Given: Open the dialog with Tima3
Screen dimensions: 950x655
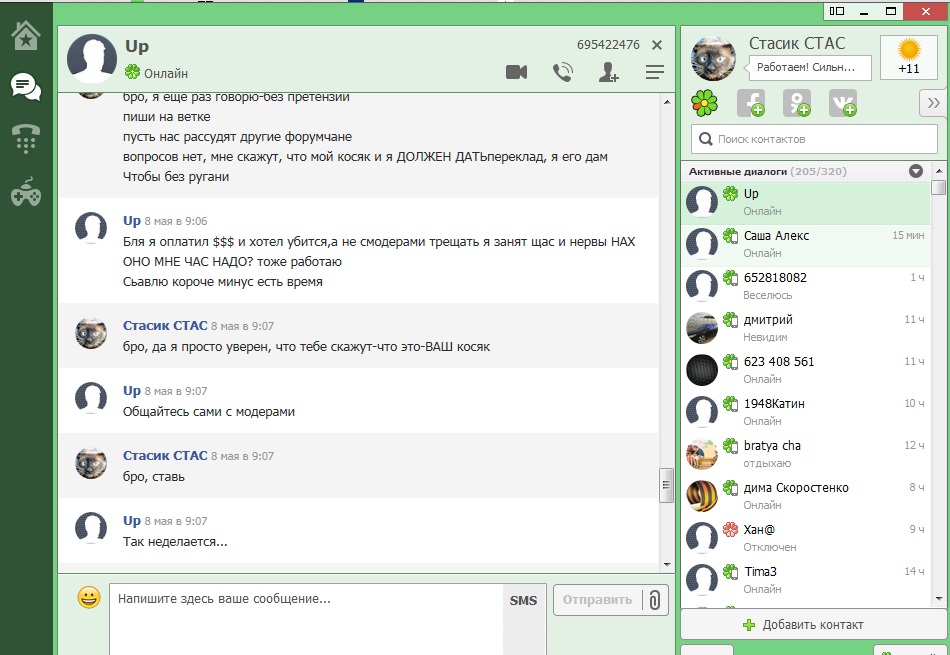Looking at the screenshot, I should point(805,580).
